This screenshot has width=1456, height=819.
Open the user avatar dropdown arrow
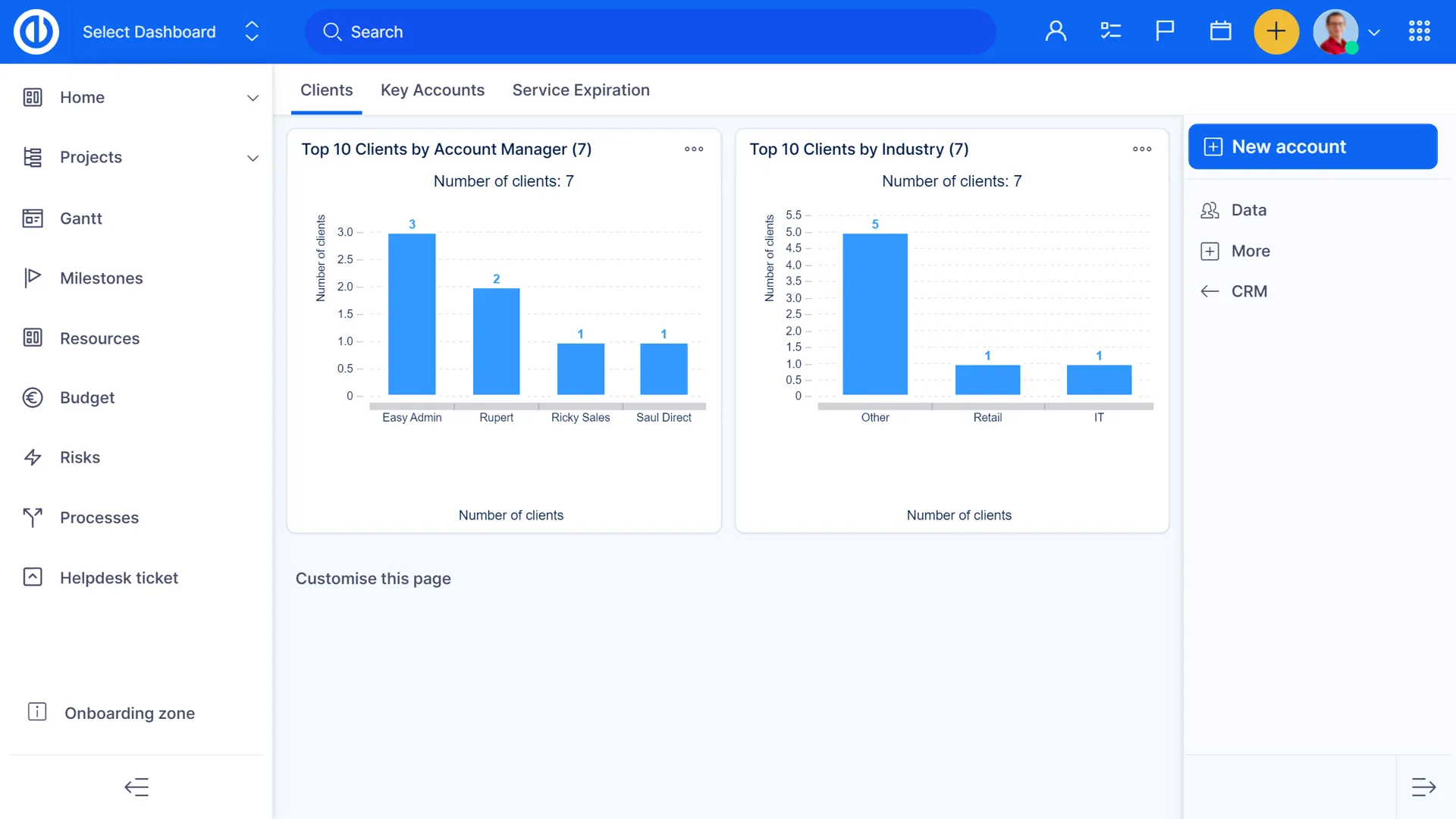coord(1374,33)
